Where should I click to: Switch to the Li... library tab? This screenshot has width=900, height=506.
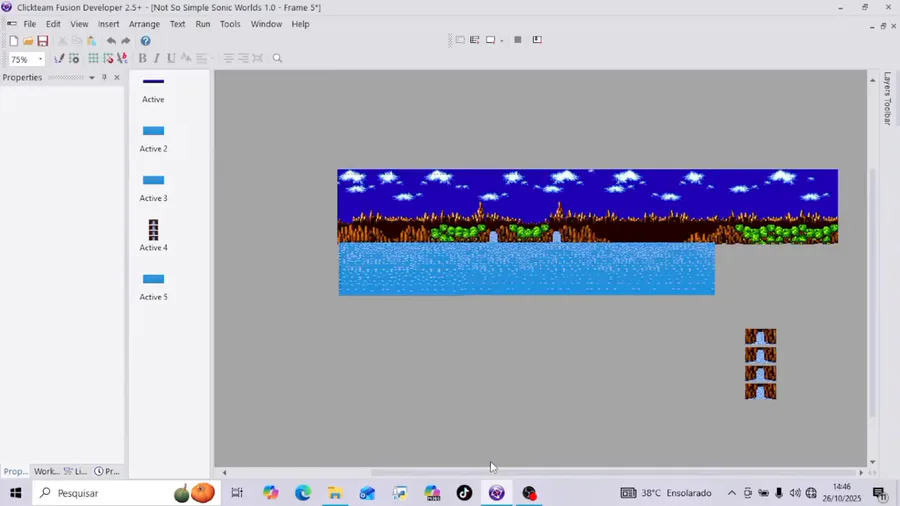point(76,471)
